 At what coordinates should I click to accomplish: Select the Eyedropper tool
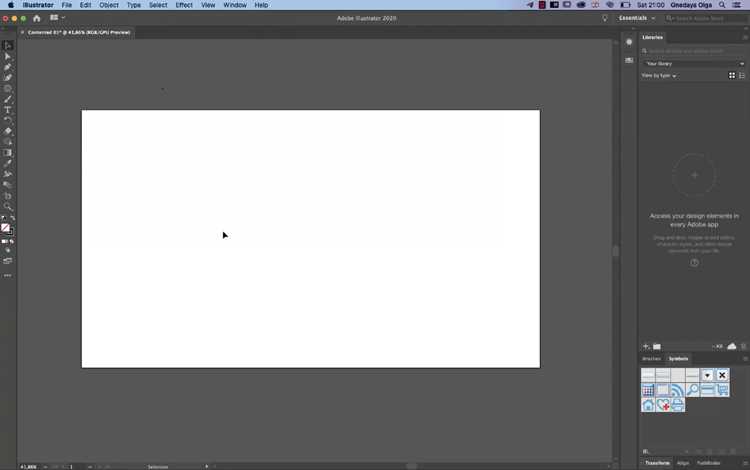[8, 164]
